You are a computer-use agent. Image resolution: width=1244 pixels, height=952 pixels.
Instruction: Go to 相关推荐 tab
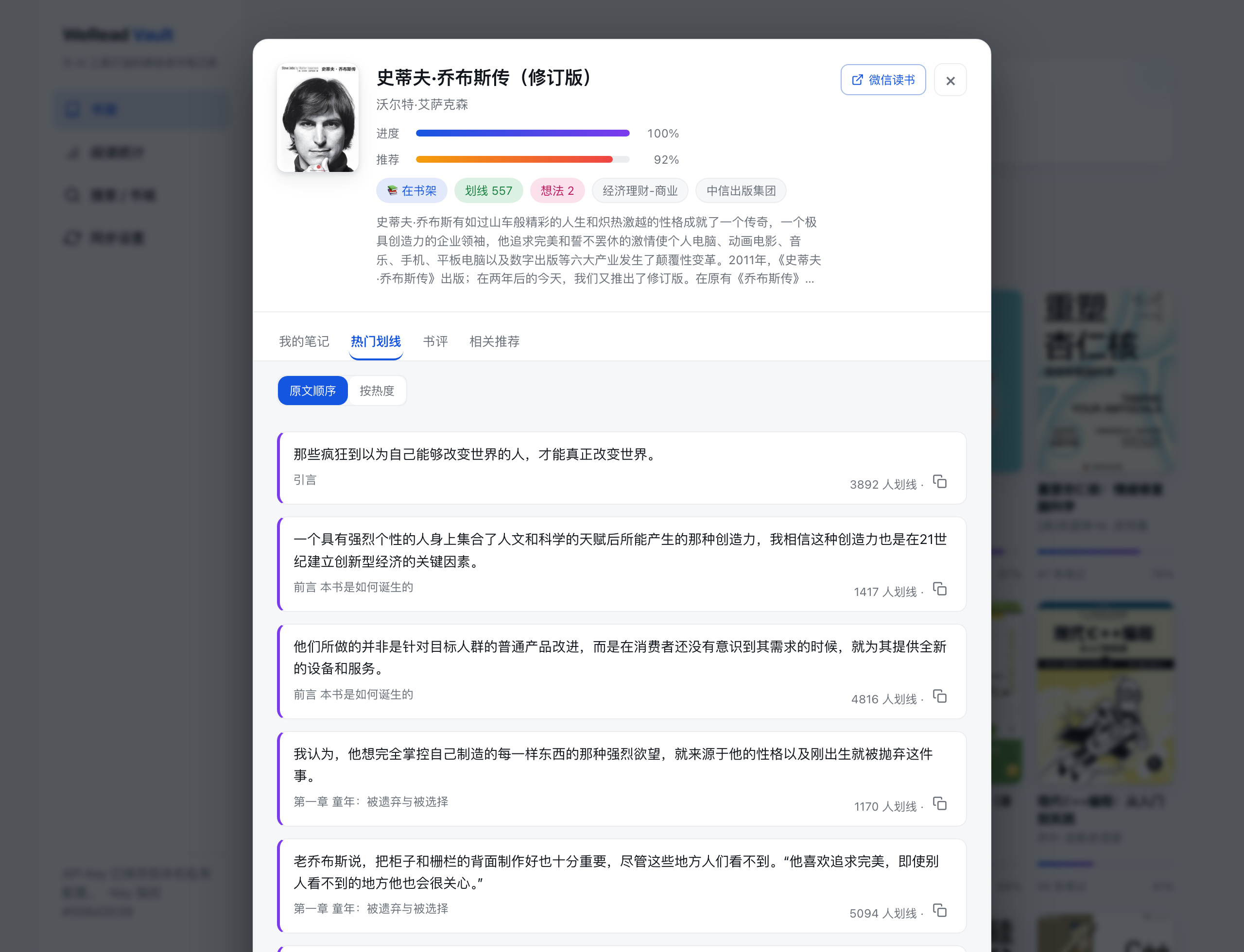(x=494, y=341)
